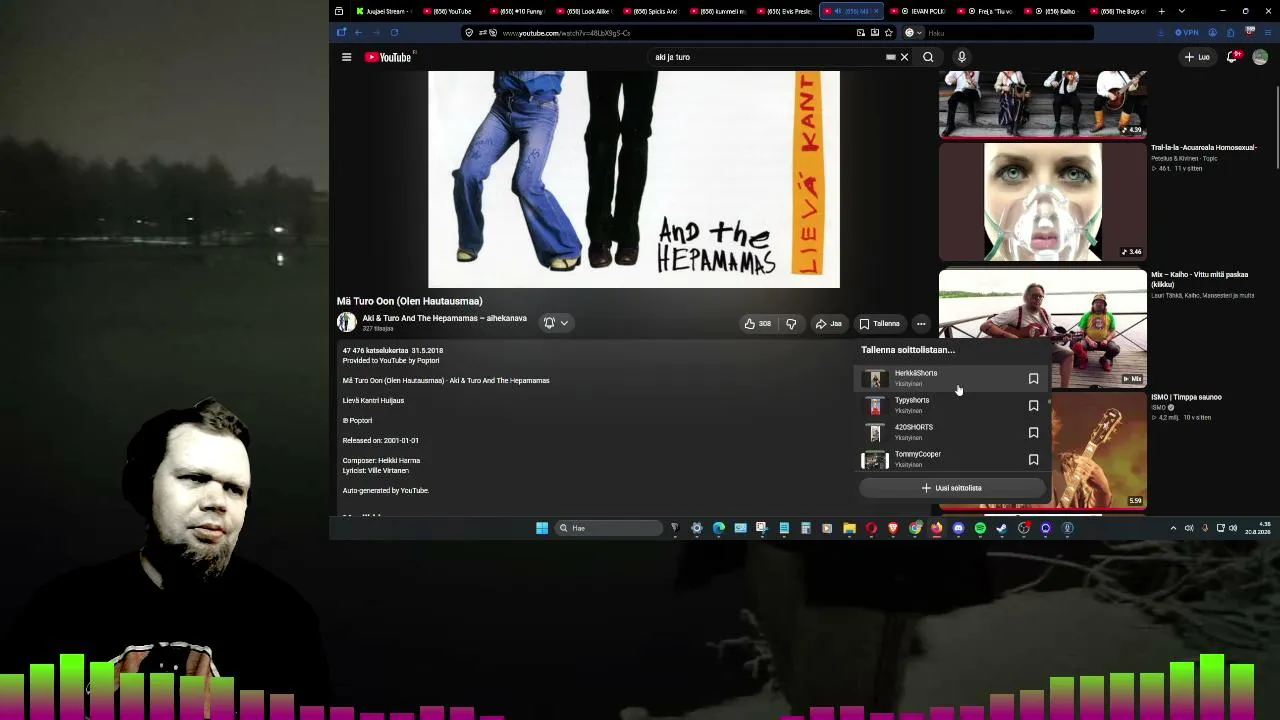
Task: Select the Typyshorts playlist name
Action: coord(912,400)
